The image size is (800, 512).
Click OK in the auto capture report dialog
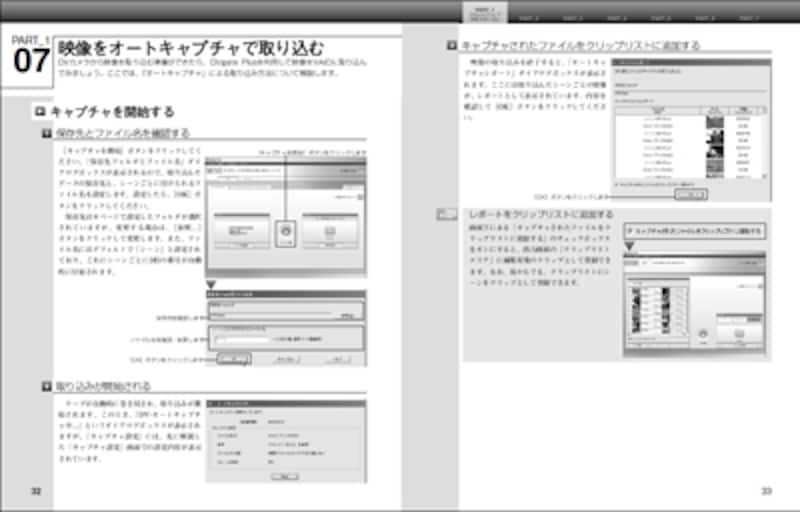point(691,194)
